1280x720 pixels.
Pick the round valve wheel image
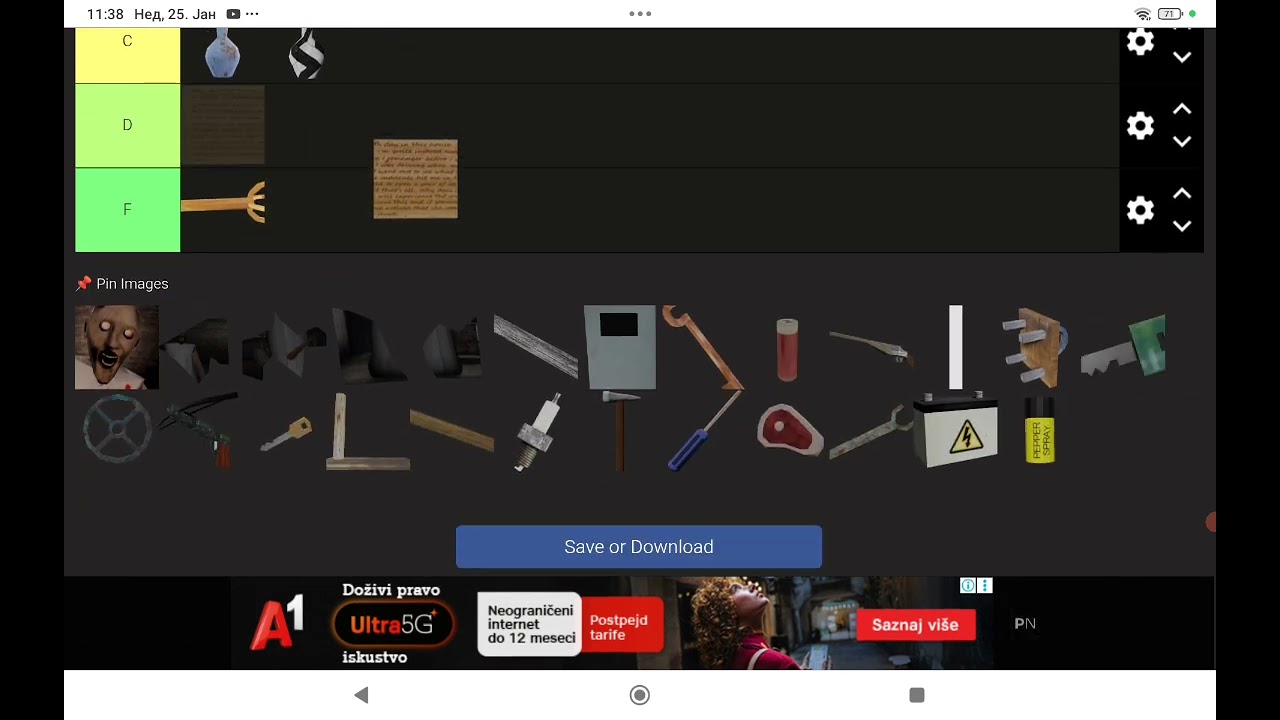tap(117, 430)
